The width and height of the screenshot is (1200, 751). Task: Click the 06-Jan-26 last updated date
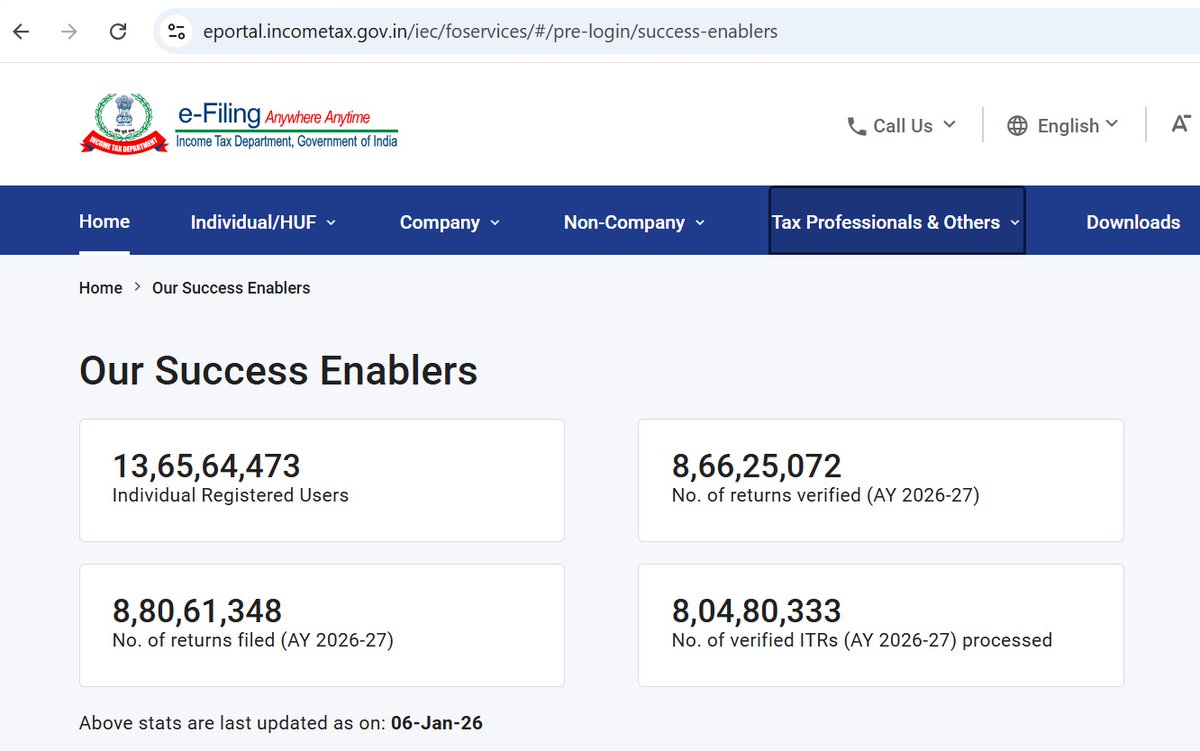tap(437, 722)
